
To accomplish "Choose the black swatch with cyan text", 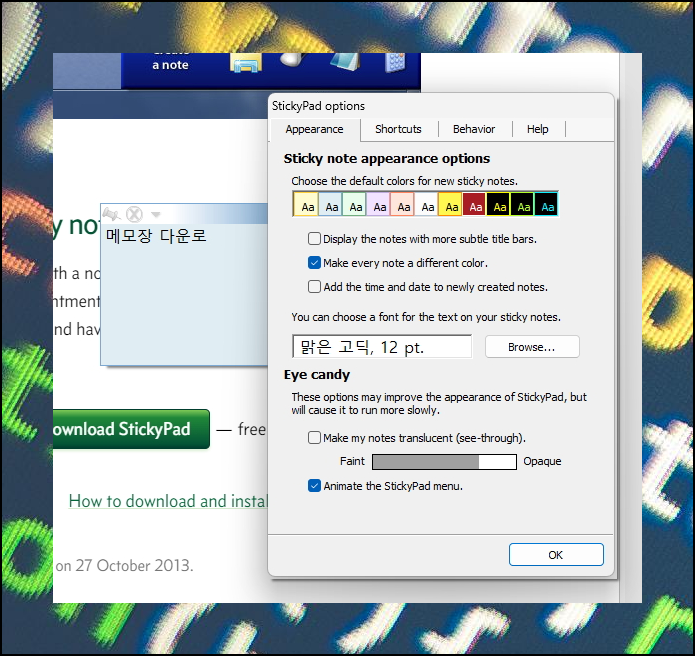I will pos(546,204).
